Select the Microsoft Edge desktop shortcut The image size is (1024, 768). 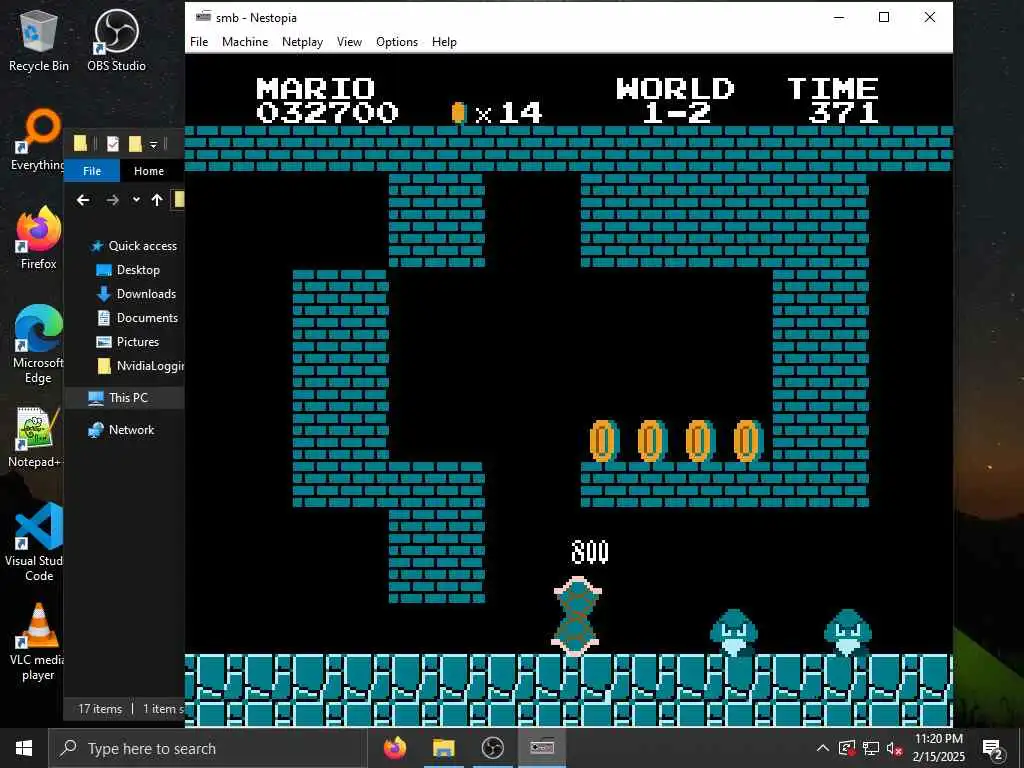pyautogui.click(x=38, y=345)
